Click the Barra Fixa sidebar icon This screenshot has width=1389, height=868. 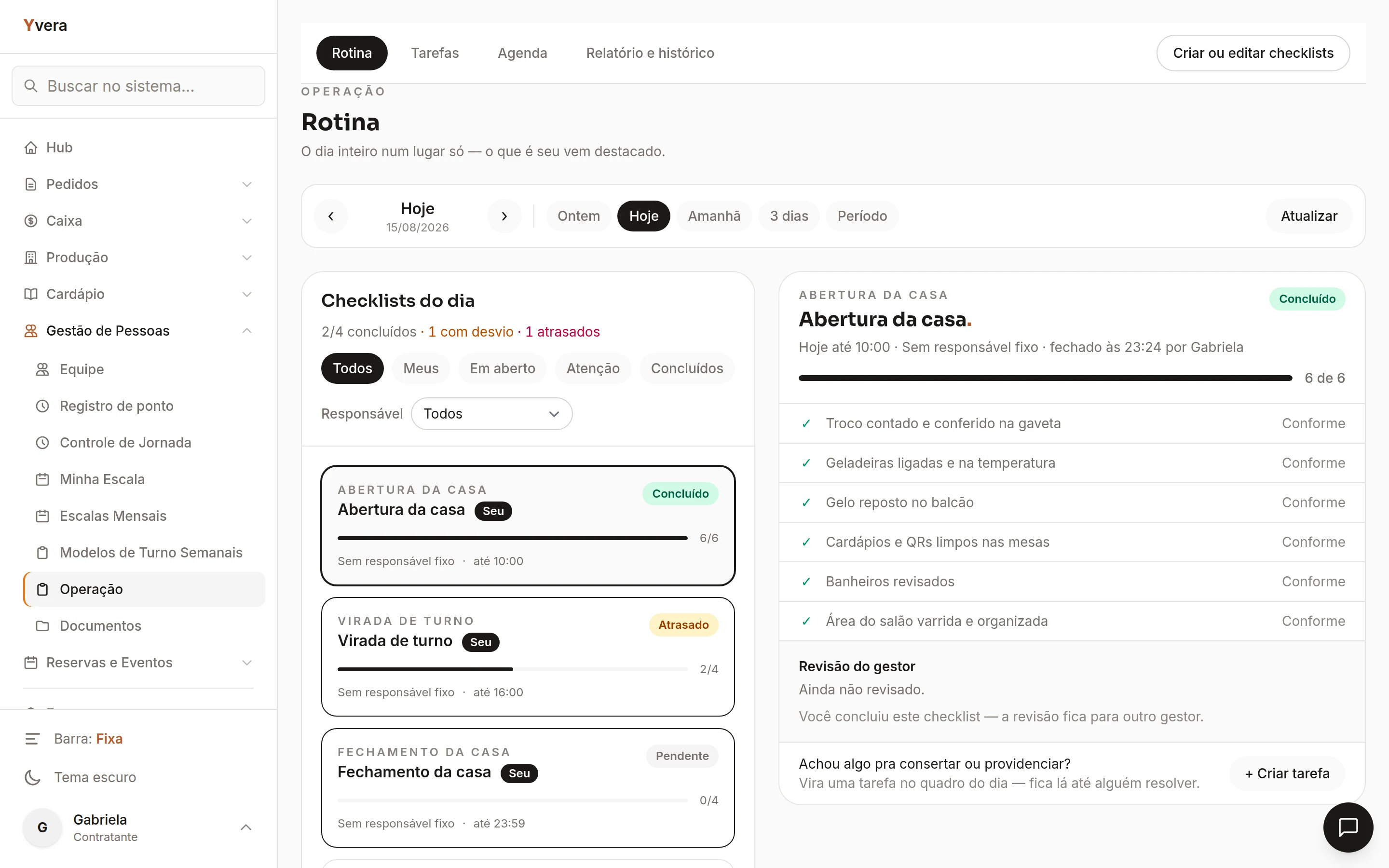click(32, 739)
